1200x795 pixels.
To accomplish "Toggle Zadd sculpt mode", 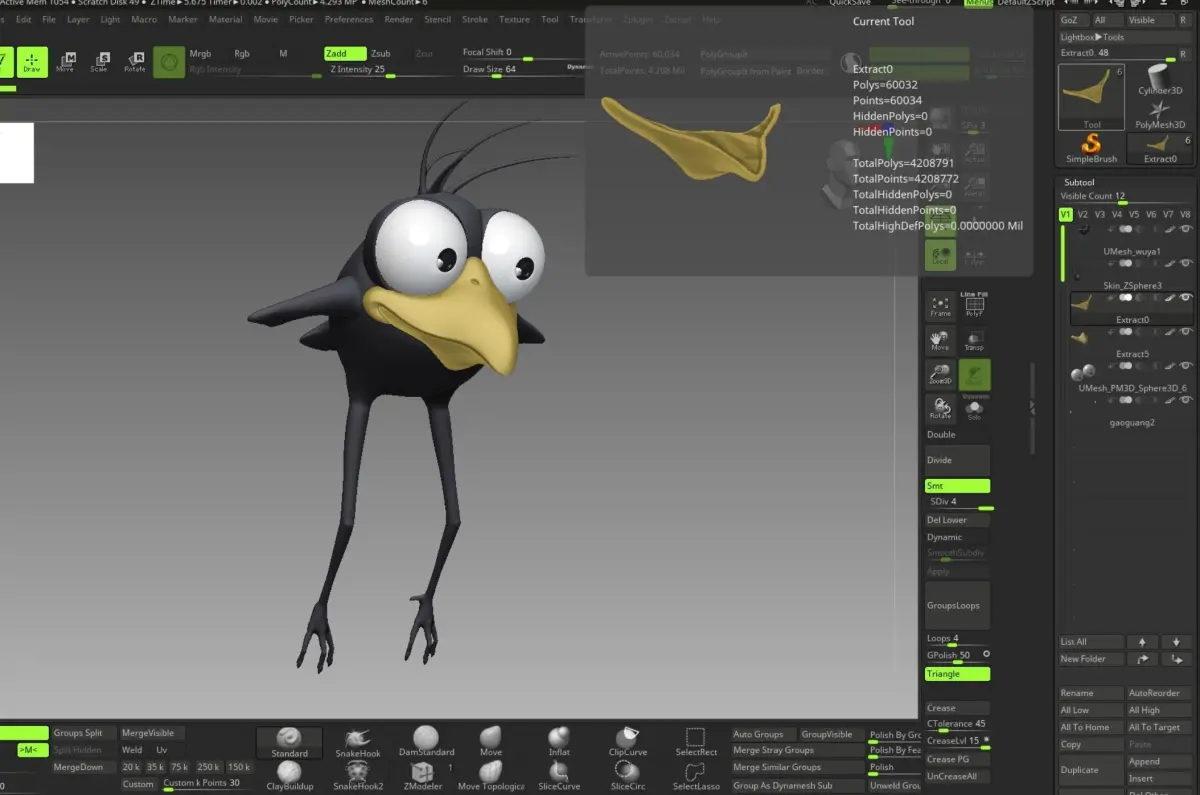I will [345, 53].
